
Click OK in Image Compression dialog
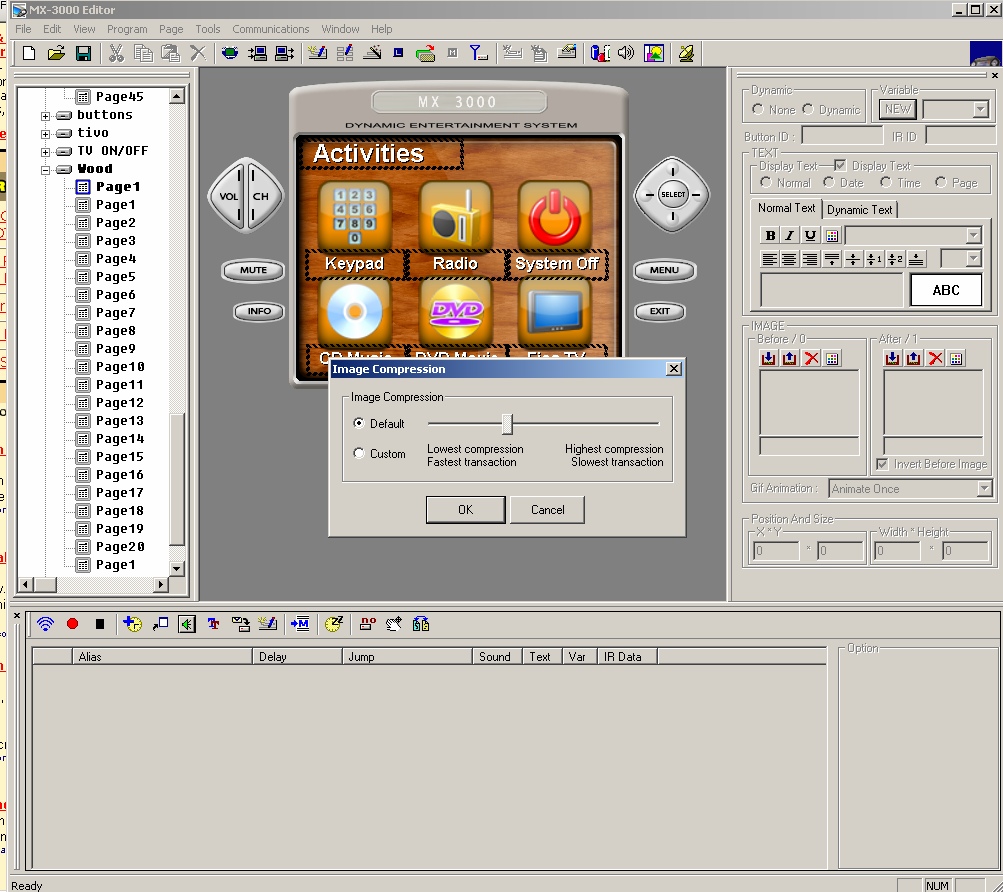pyautogui.click(x=466, y=509)
